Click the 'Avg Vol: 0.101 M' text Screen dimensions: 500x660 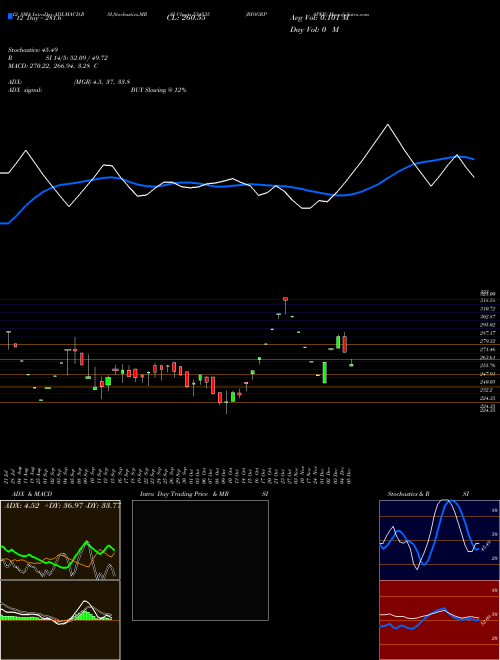(320, 18)
